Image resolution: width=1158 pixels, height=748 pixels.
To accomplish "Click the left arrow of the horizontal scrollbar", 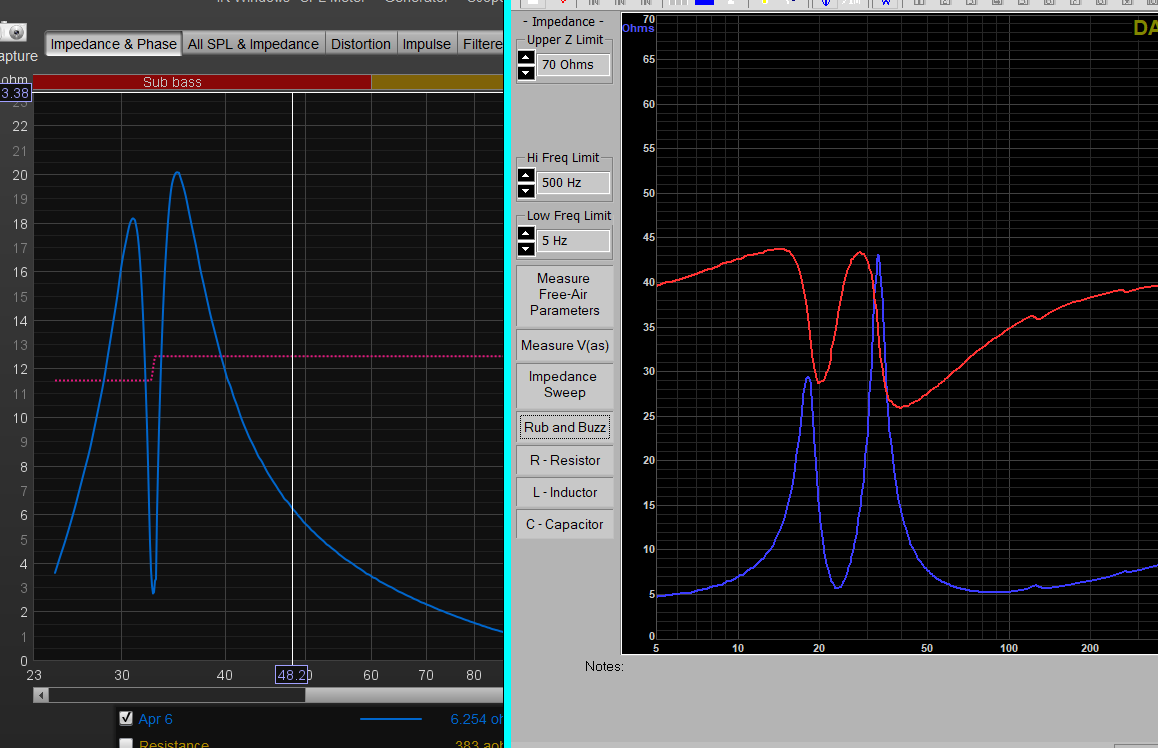I will [41, 695].
